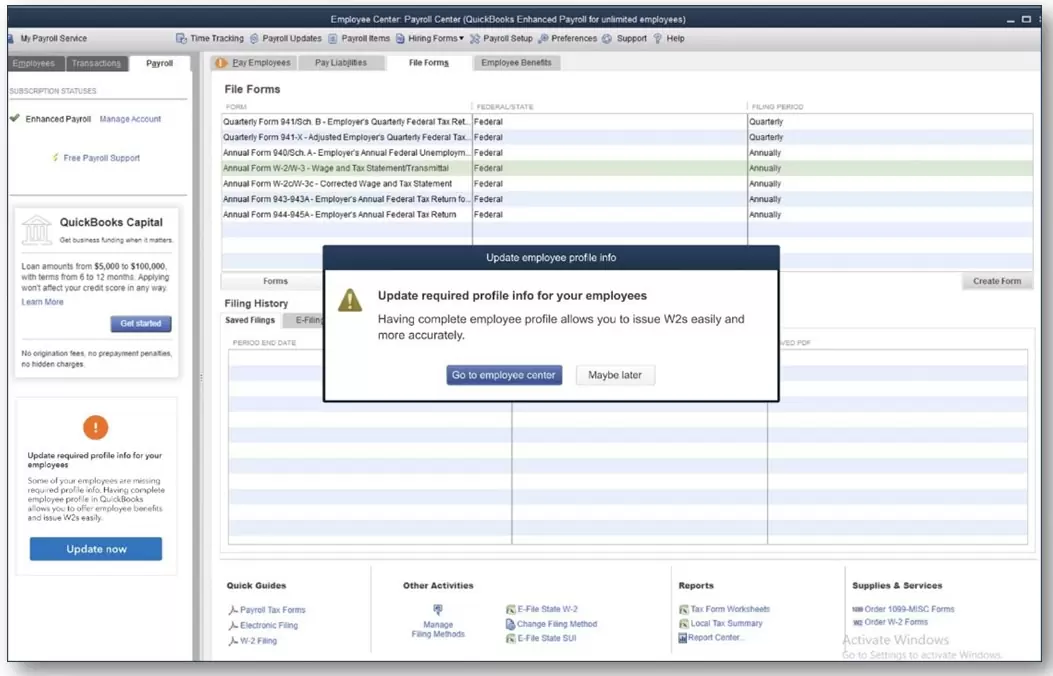Click the E-File State W-2 icon
The width and height of the screenshot is (1053, 676).
[510, 609]
